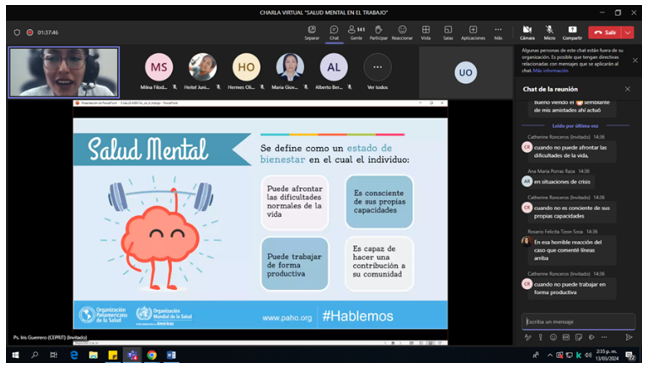The height and width of the screenshot is (365, 648).
Task: Open the taskbar clock and date
Action: click(608, 355)
